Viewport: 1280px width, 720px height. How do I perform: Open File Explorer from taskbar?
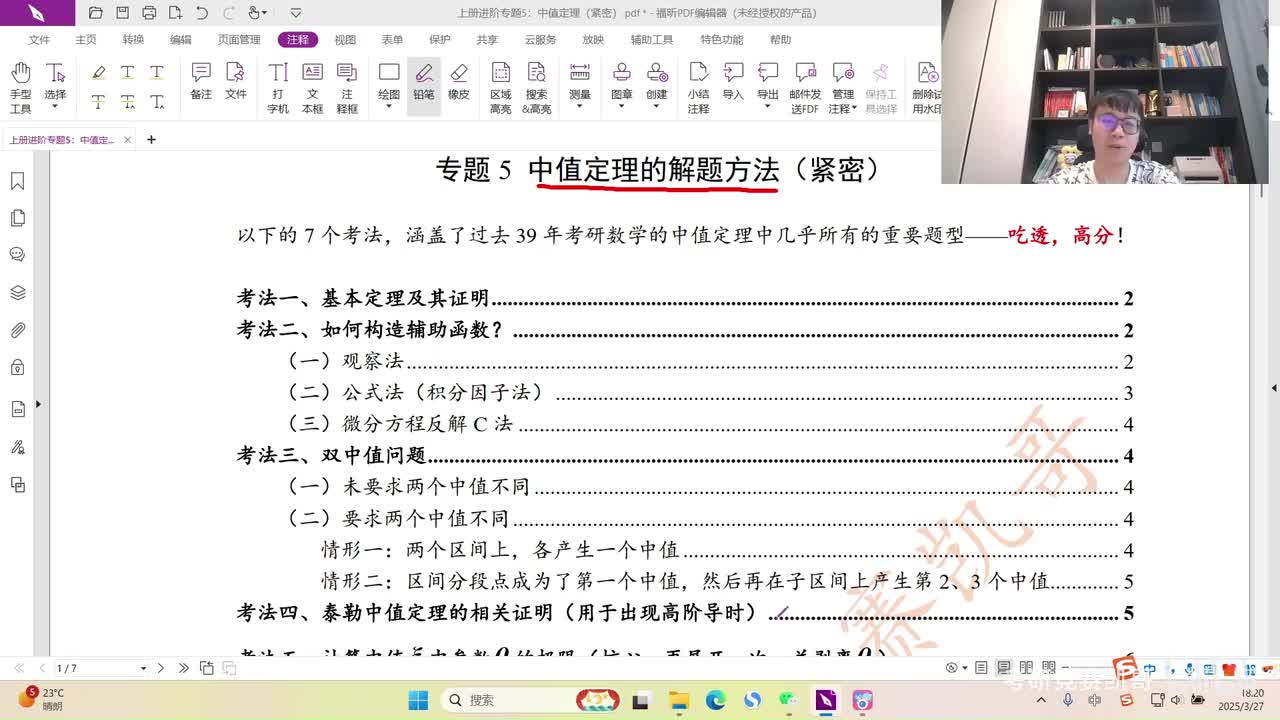click(678, 700)
